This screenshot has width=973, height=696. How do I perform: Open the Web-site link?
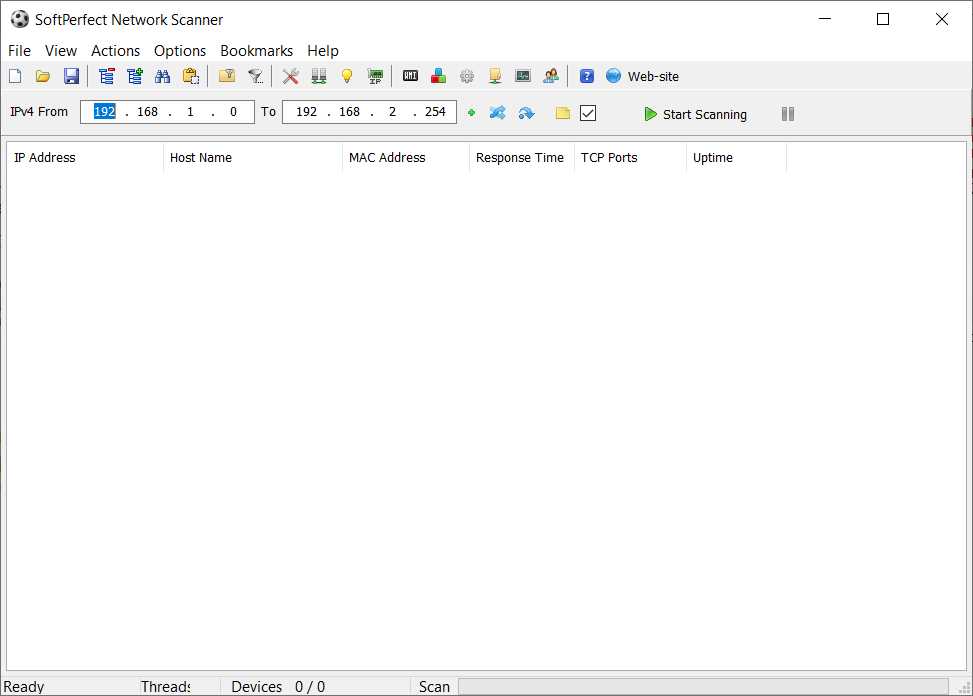point(652,76)
